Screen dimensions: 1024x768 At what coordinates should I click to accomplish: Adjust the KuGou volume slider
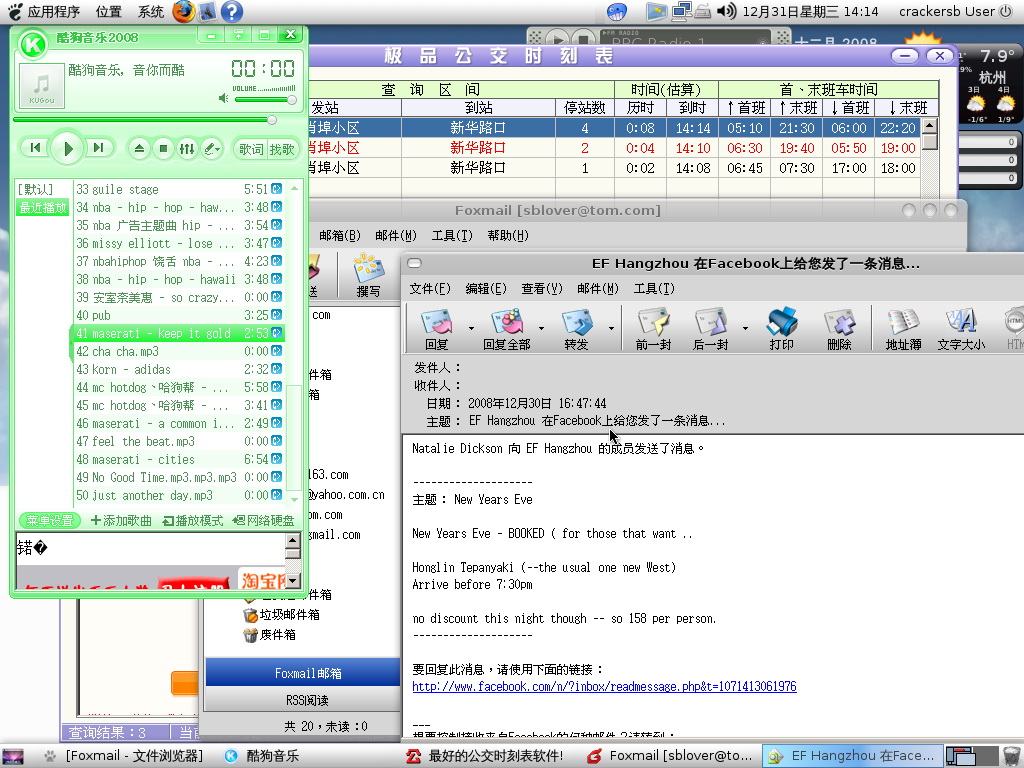click(x=265, y=99)
